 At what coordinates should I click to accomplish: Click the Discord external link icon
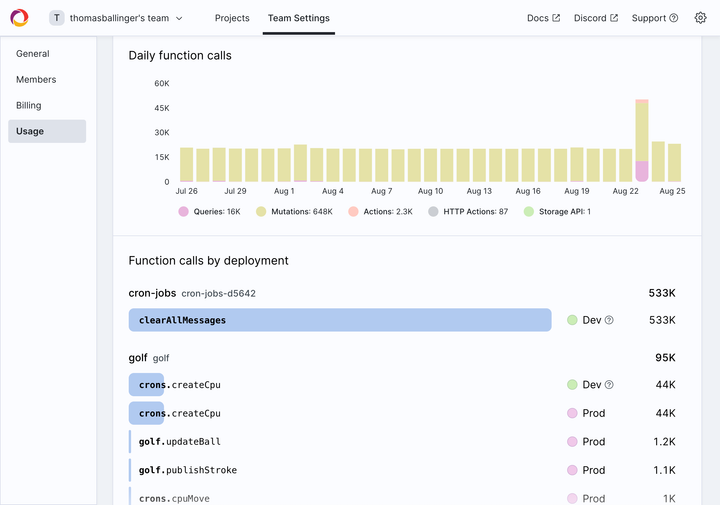tap(614, 18)
